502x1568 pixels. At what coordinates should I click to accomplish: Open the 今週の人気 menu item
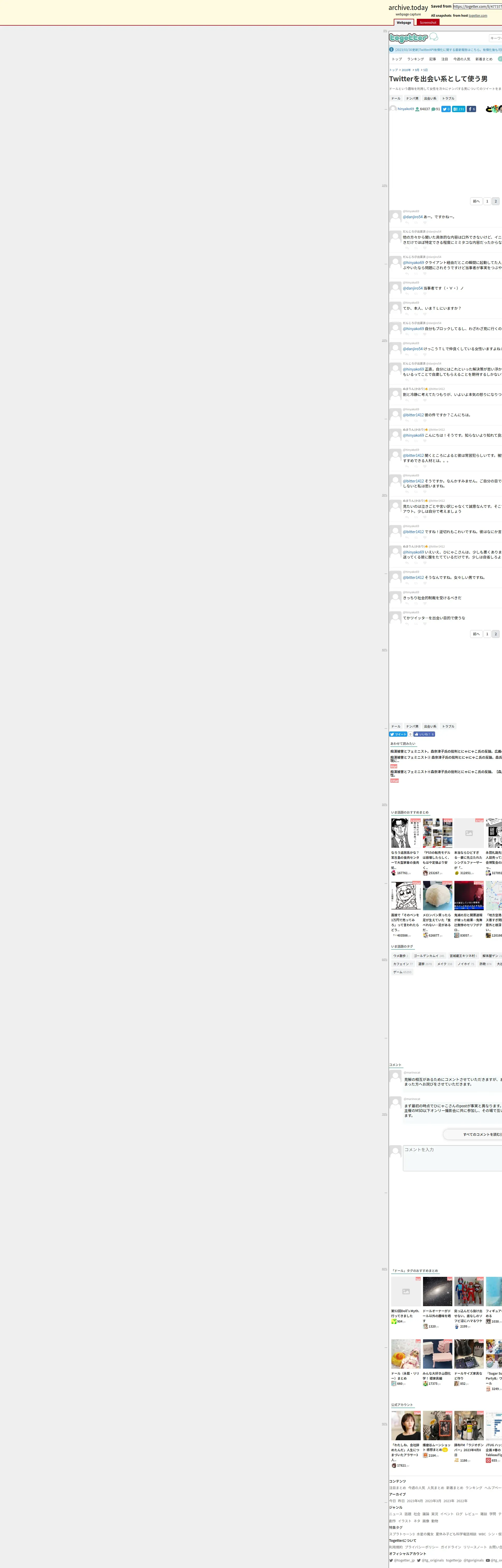pos(462,59)
